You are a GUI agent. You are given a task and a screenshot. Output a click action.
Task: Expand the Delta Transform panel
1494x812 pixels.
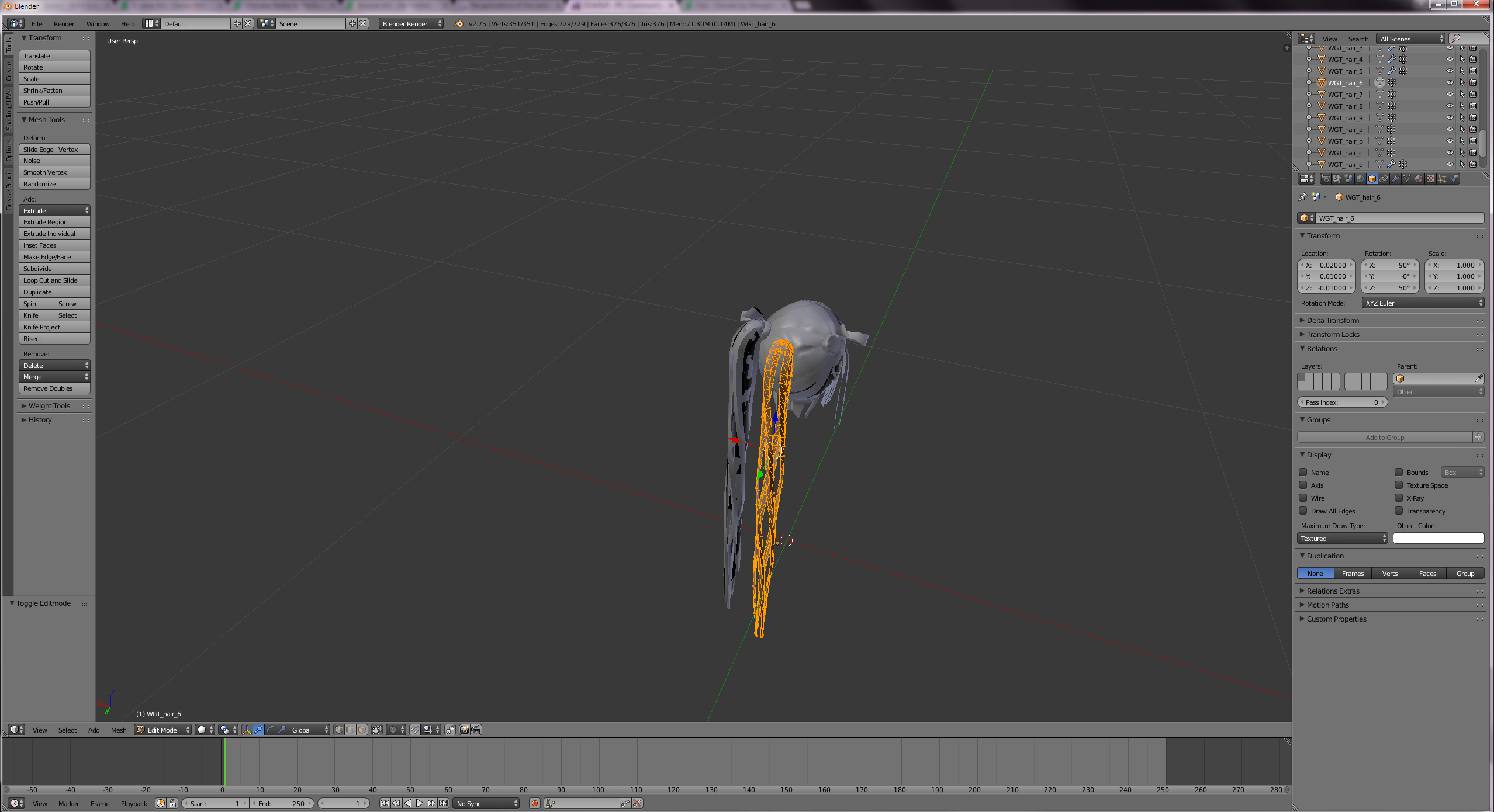click(x=1333, y=320)
